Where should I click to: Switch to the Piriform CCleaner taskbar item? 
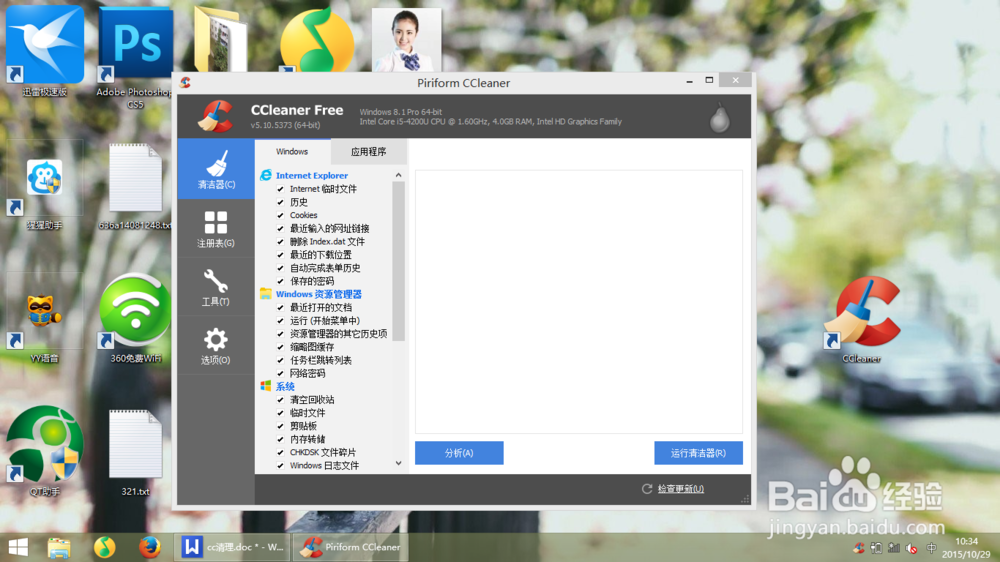tap(350, 547)
